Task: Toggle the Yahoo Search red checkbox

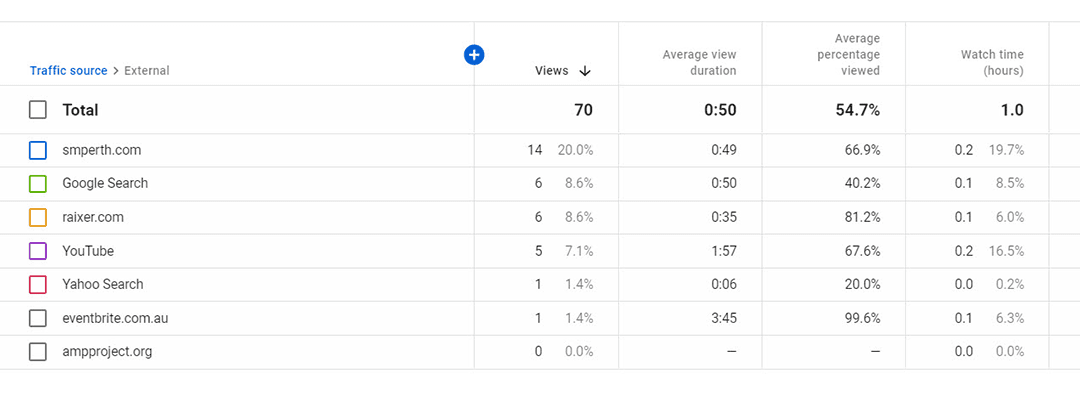Action: point(38,284)
